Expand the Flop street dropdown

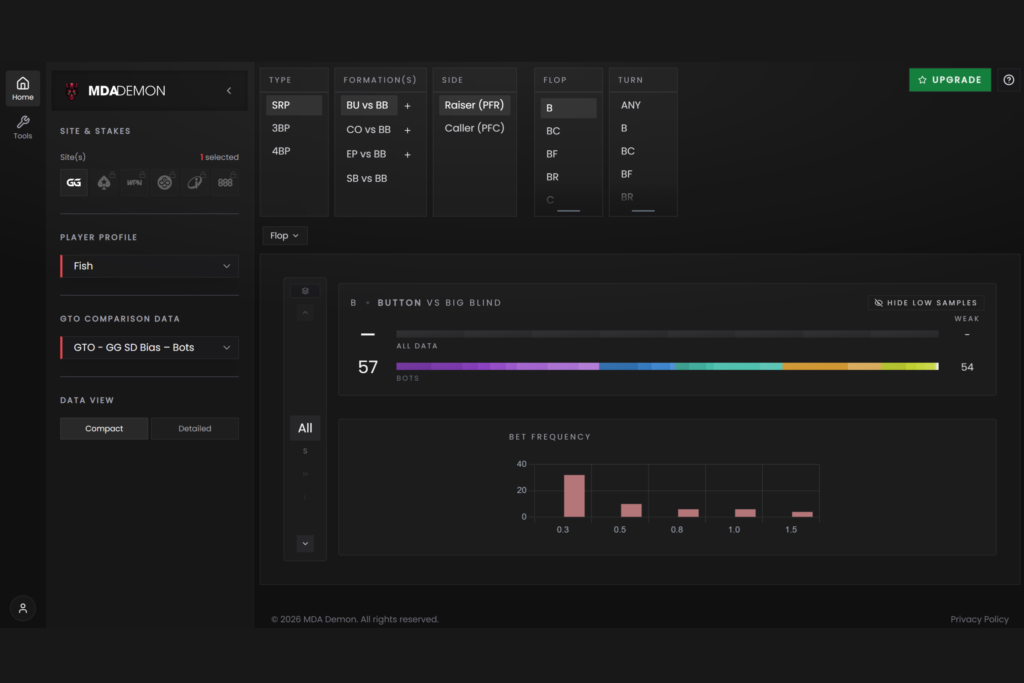pyautogui.click(x=285, y=236)
